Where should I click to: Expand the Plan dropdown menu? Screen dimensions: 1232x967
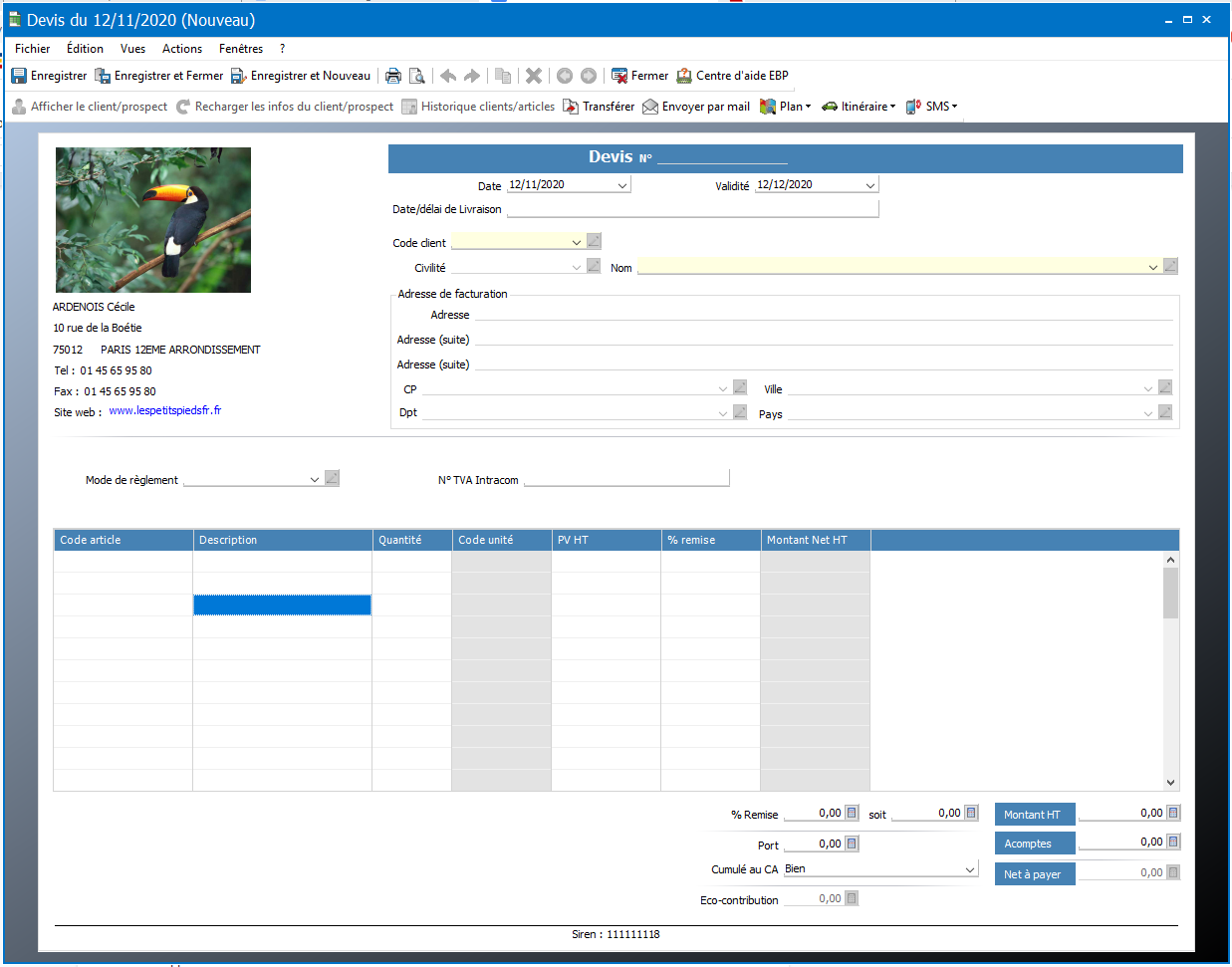click(786, 107)
